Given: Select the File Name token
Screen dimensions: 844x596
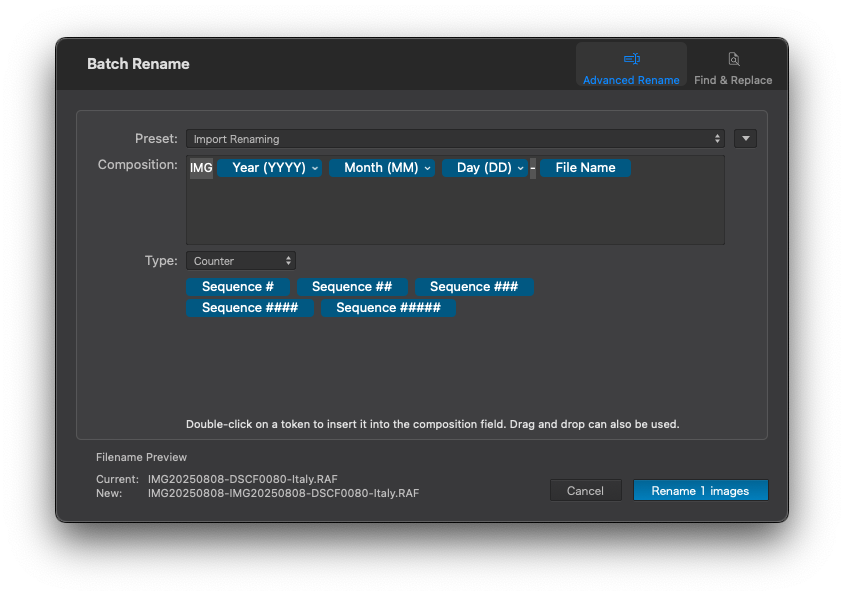Looking at the screenshot, I should pyautogui.click(x=585, y=168).
